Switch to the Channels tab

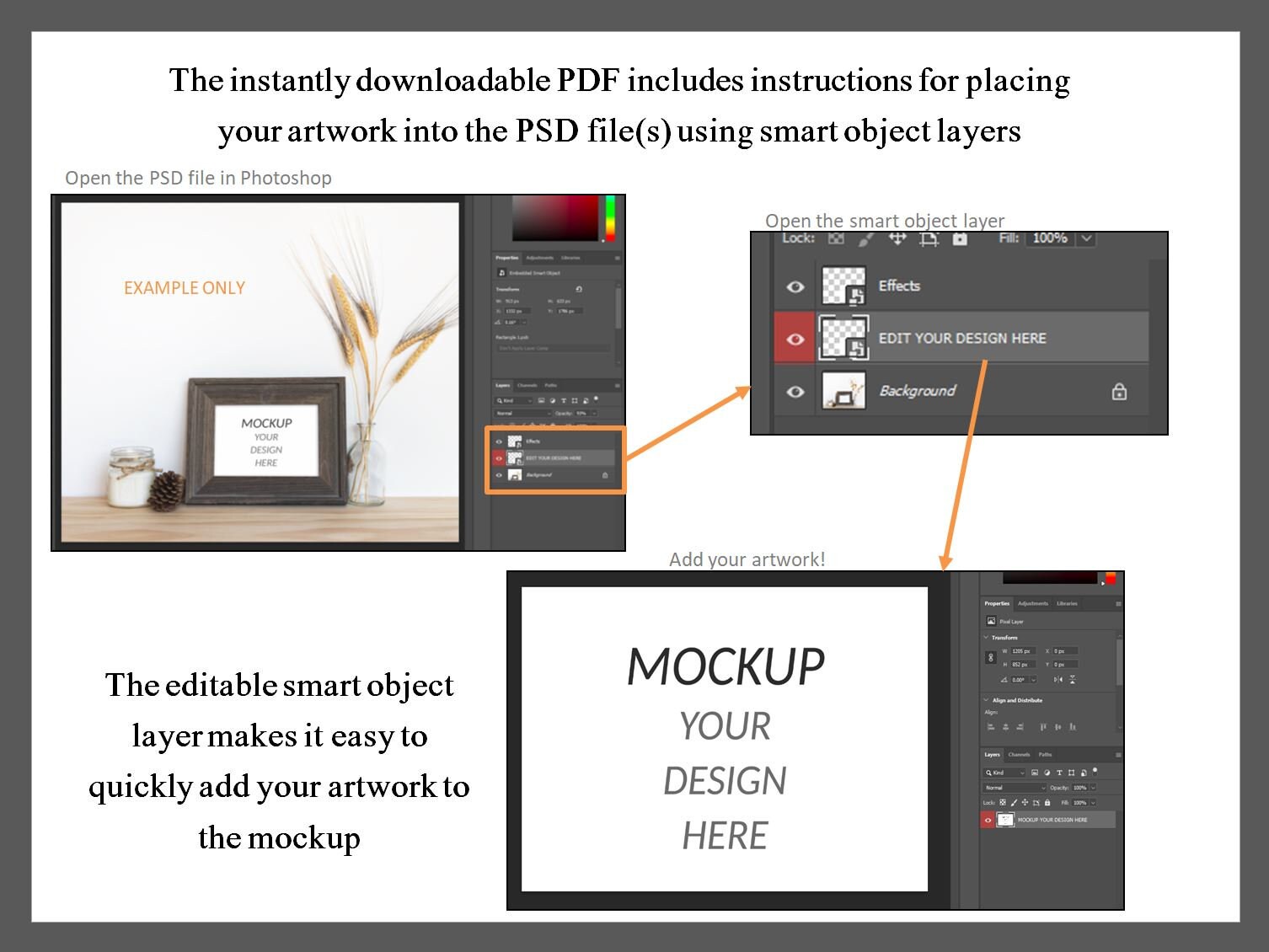coord(1018,753)
